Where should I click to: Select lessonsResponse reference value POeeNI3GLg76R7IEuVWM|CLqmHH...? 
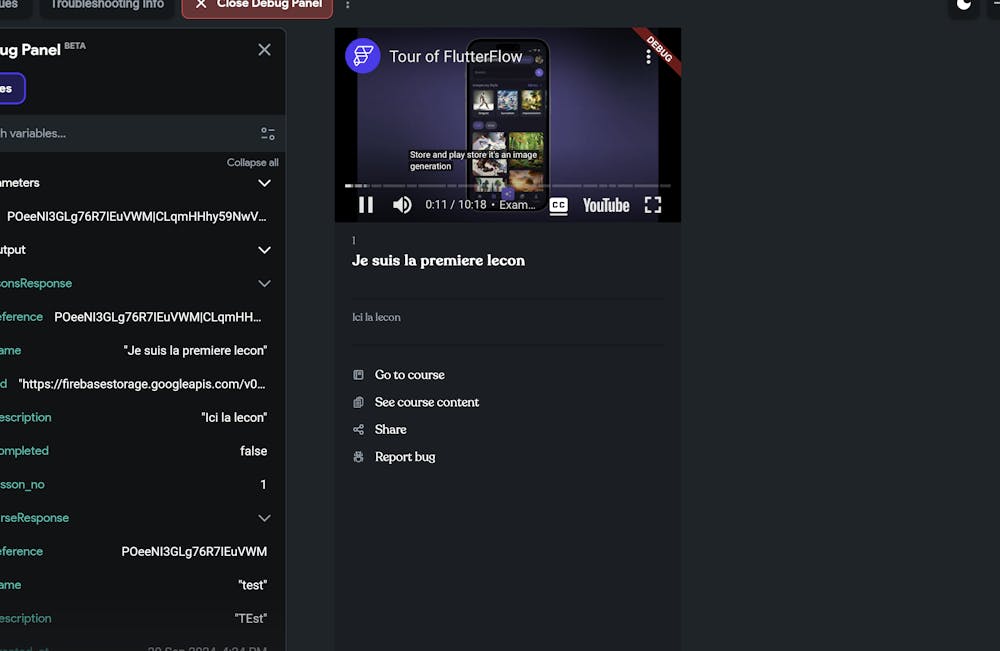(x=158, y=317)
